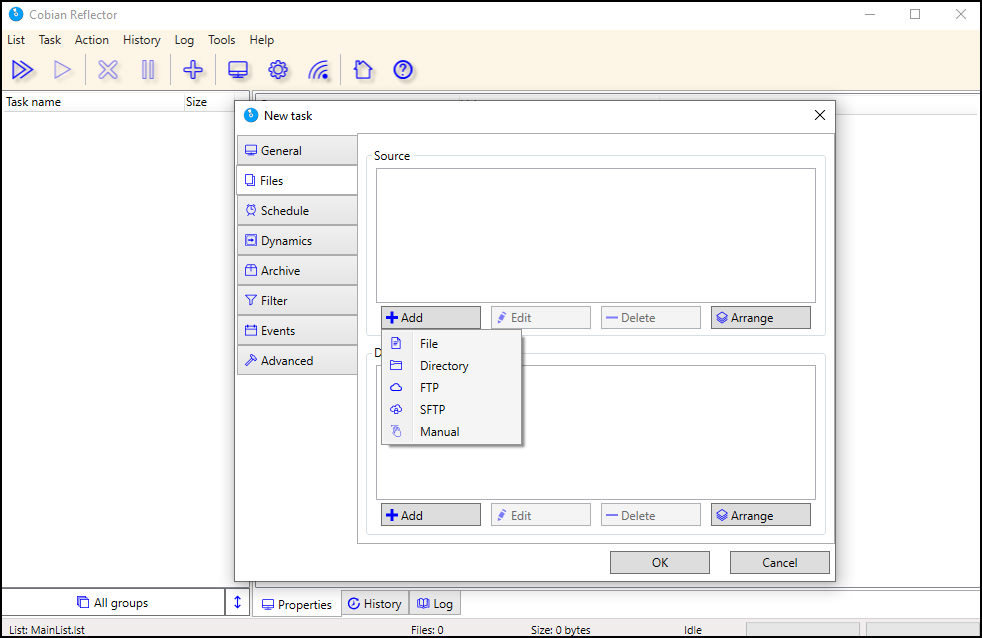982x638 pixels.
Task: Click the OK button
Action: (660, 562)
